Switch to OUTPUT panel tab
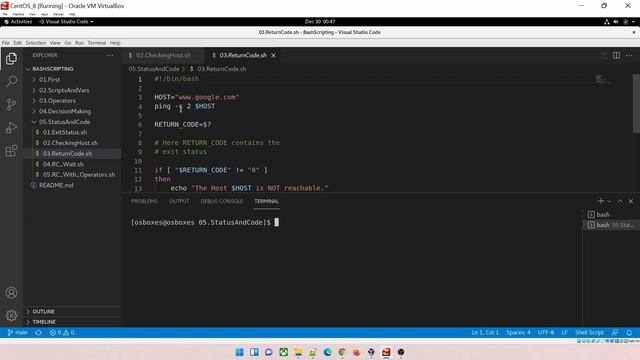This screenshot has width=640, height=360. [179, 201]
